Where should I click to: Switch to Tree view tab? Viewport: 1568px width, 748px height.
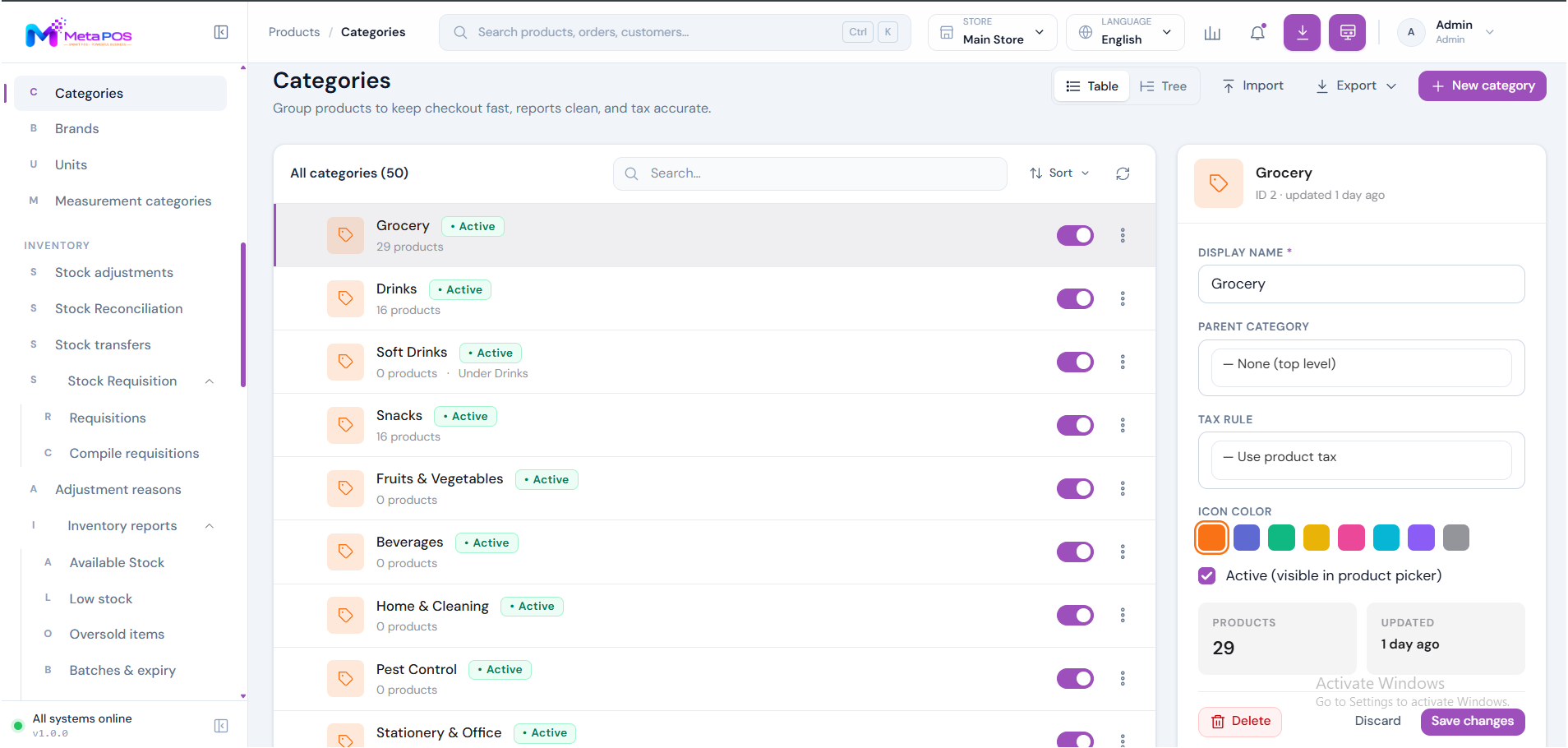pyautogui.click(x=1163, y=86)
